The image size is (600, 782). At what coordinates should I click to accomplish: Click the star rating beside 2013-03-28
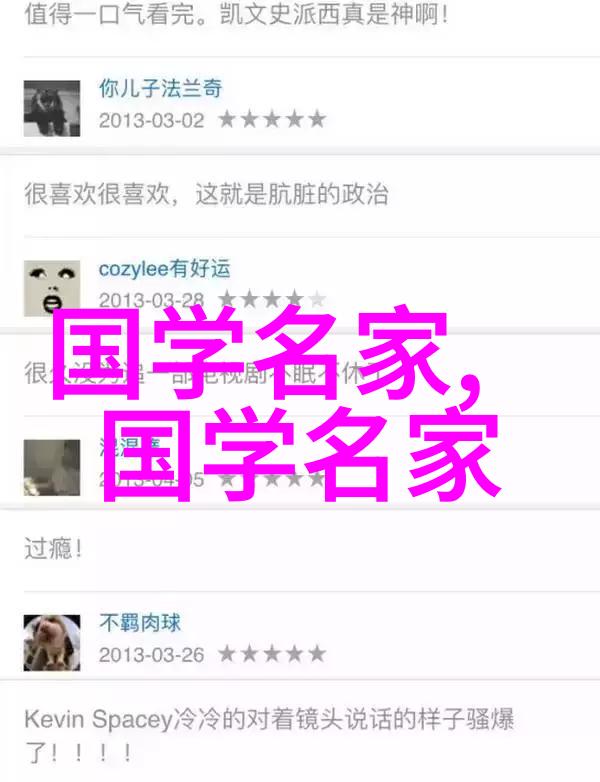[272, 299]
